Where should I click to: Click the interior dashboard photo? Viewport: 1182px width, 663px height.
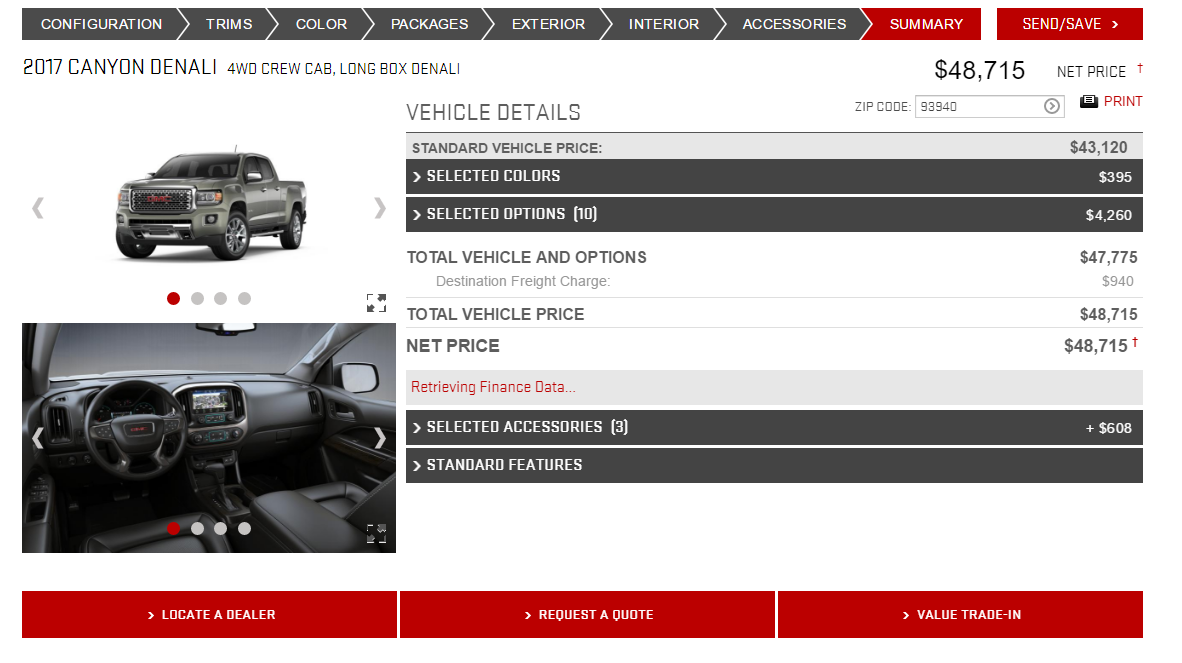point(209,438)
